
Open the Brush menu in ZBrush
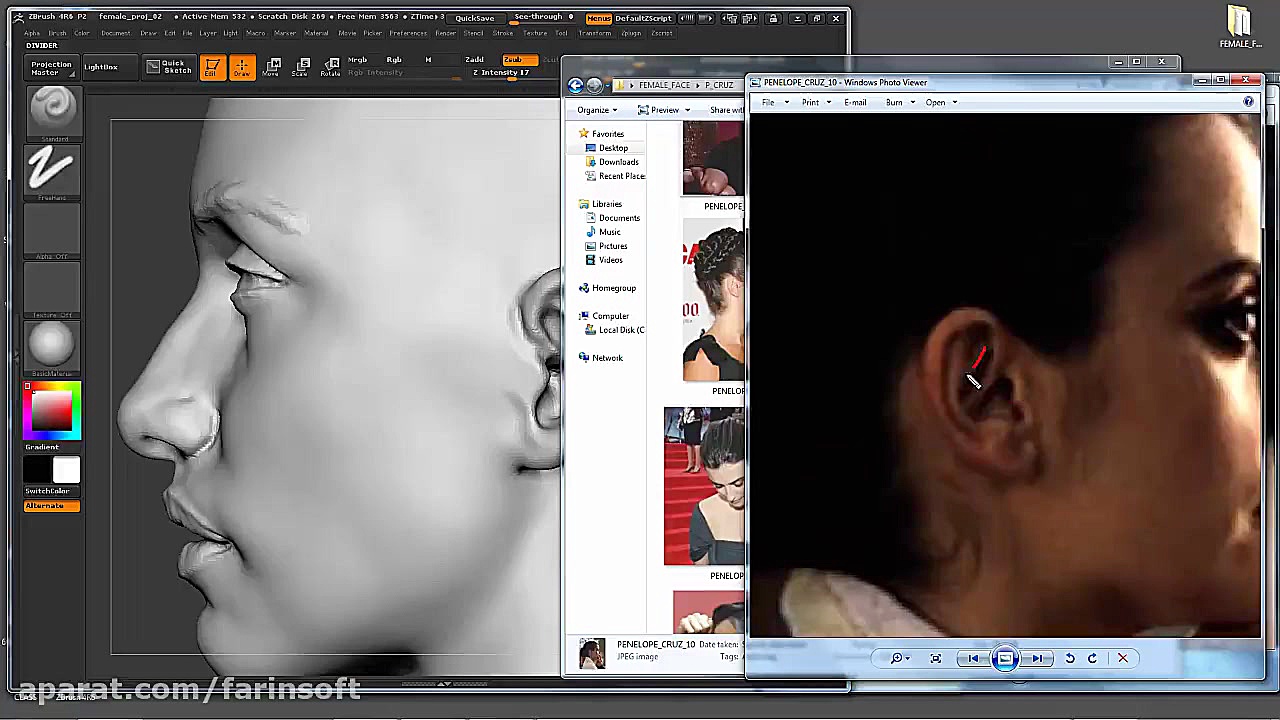pyautogui.click(x=57, y=33)
